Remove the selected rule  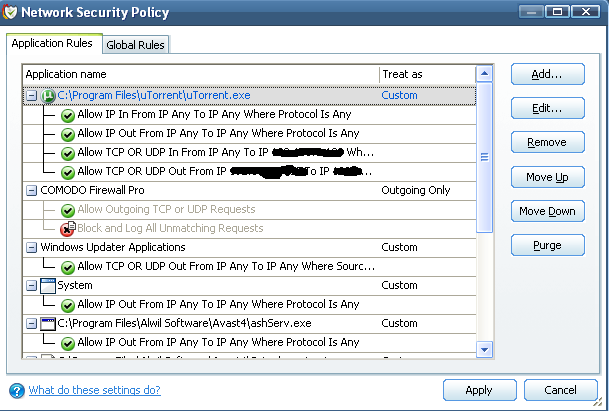coord(547,143)
